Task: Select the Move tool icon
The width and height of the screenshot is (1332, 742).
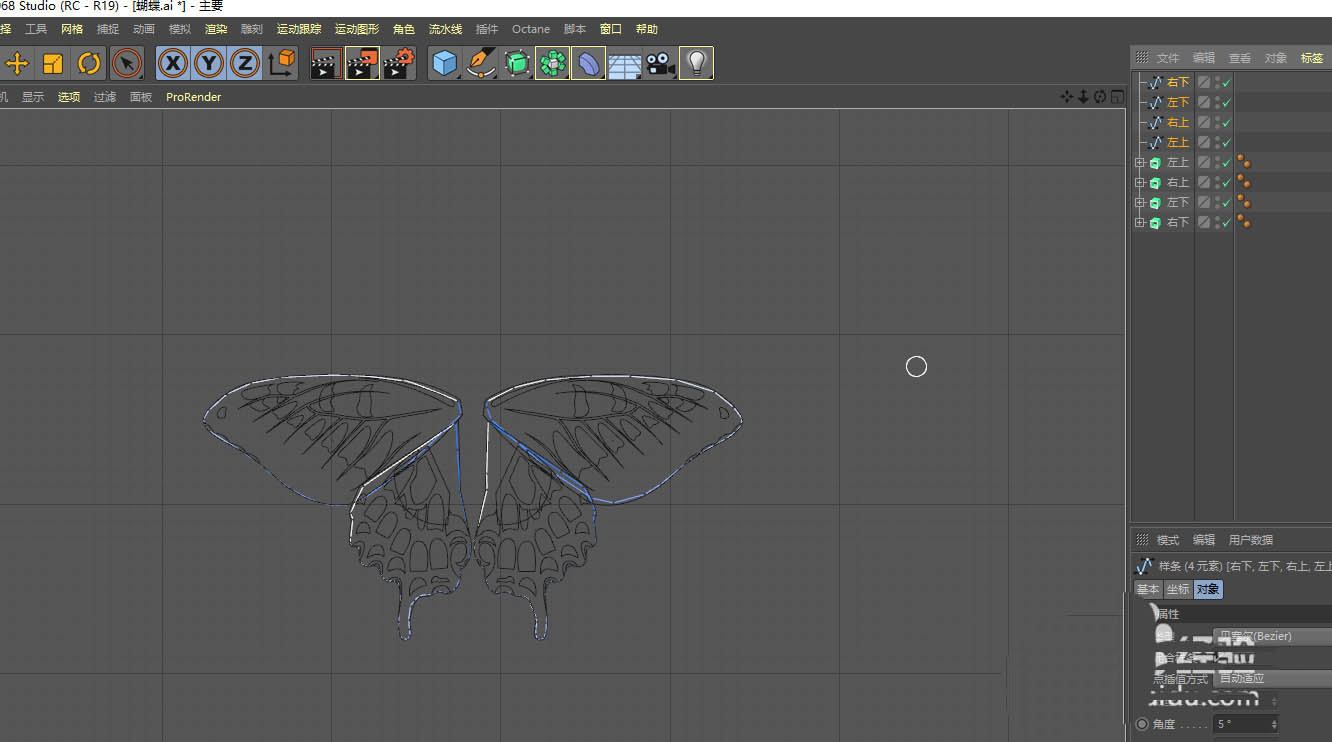Action: [x=17, y=64]
